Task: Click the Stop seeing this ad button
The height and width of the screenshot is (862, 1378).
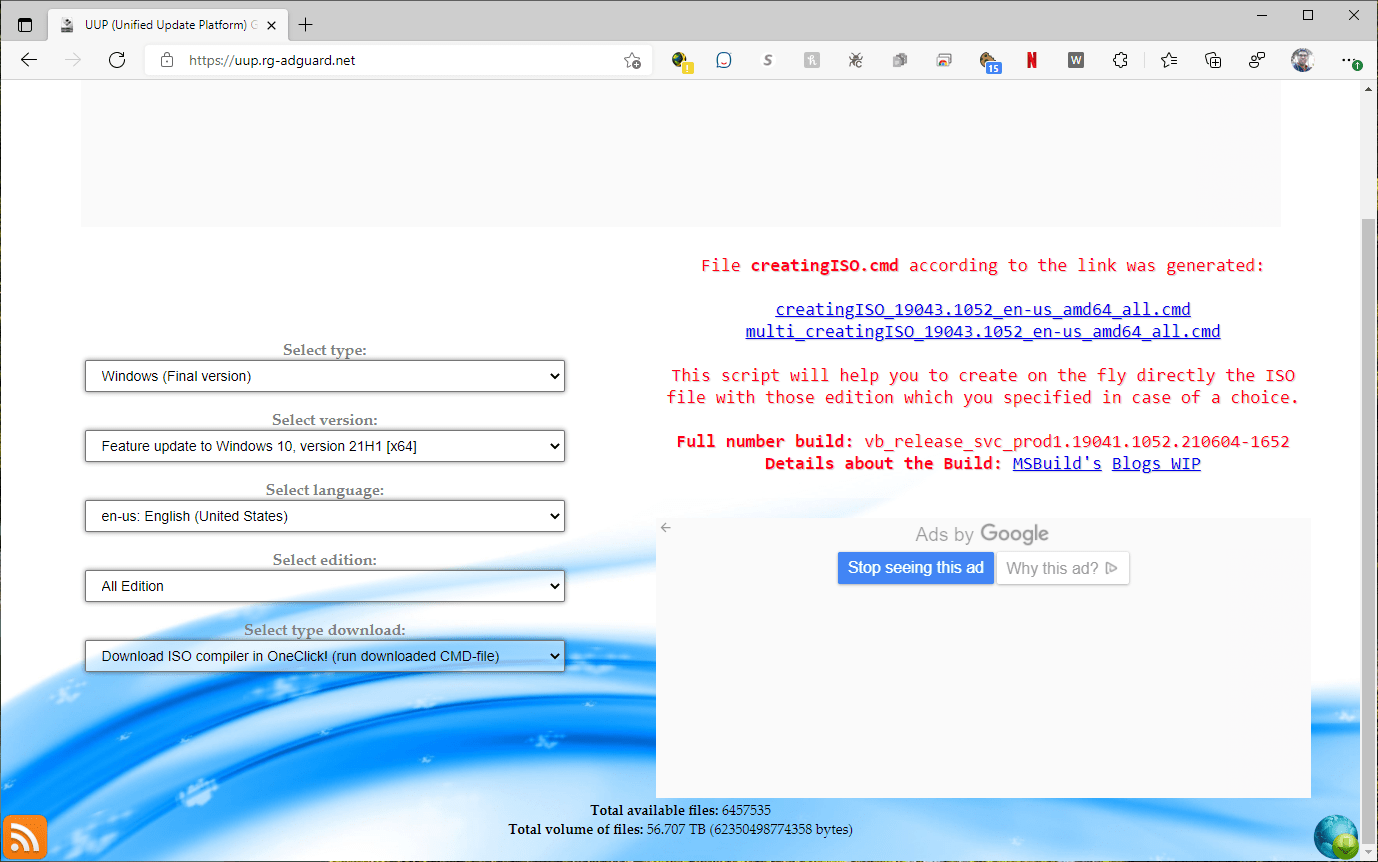Action: [x=915, y=568]
